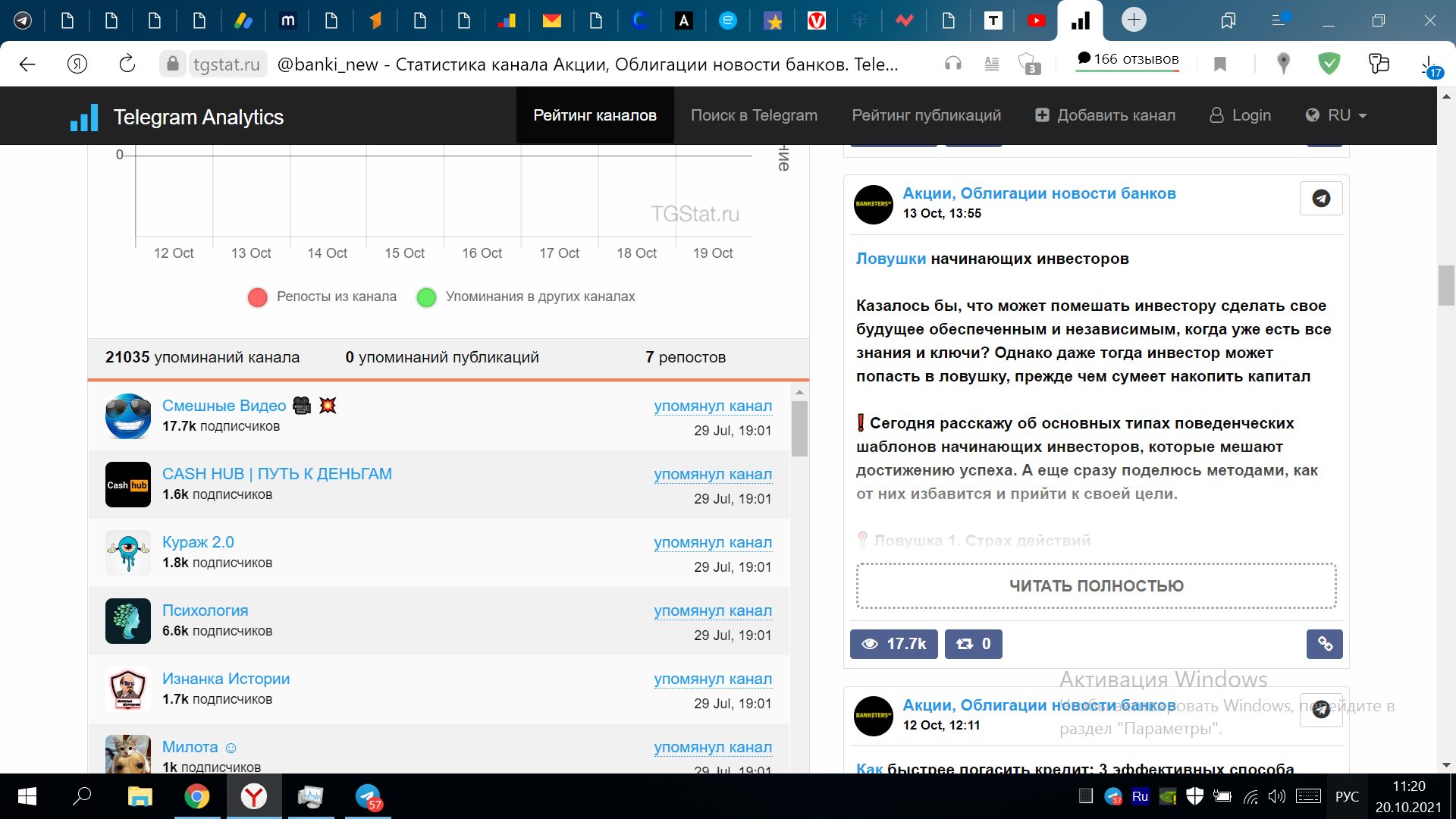Click the 17.7k views eye button

[893, 644]
